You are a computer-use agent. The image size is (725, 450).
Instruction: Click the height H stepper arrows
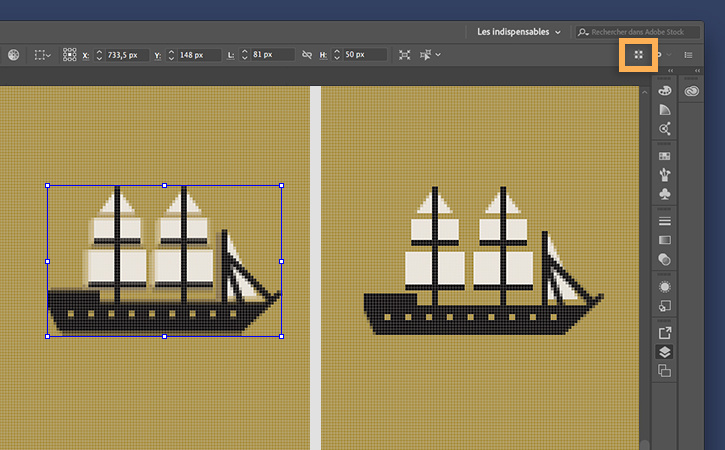337,55
